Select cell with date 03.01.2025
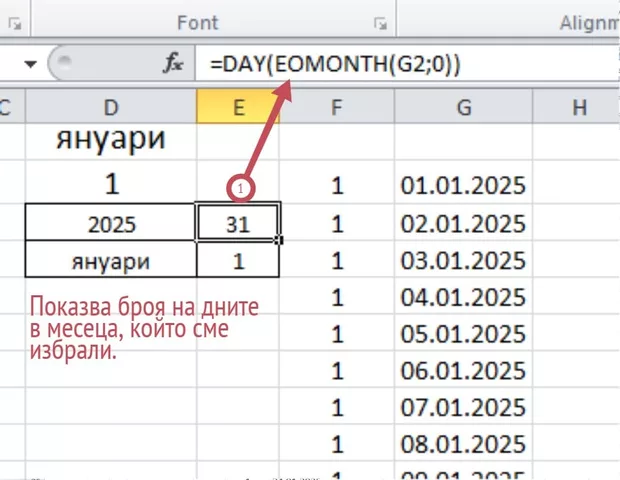Viewport: 620px width, 480px height. (463, 259)
